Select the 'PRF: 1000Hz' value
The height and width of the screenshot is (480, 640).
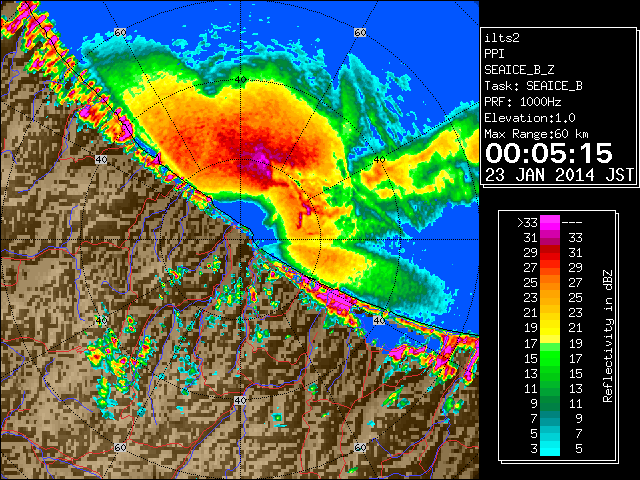coord(523,102)
